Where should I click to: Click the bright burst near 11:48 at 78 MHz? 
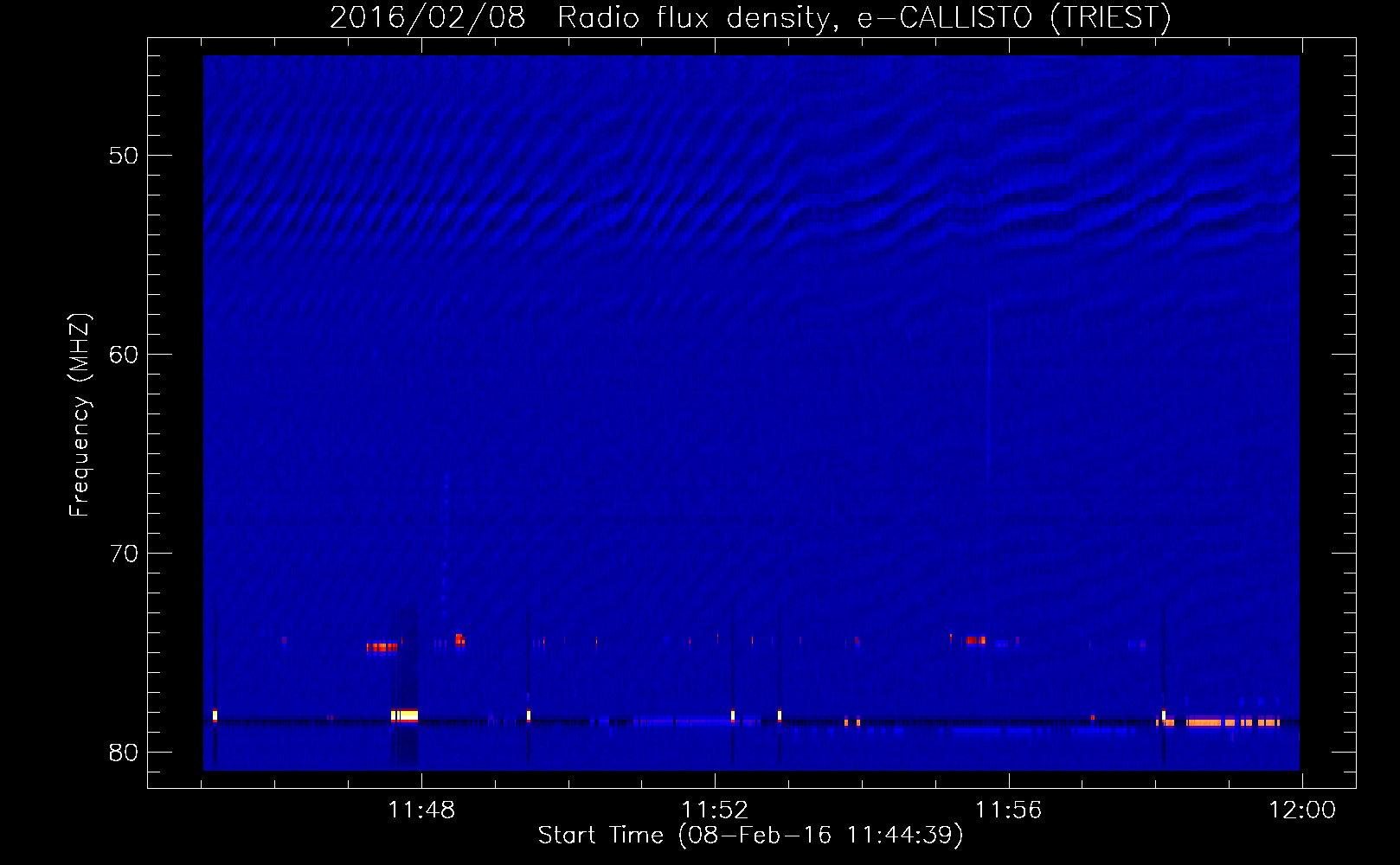pyautogui.click(x=405, y=716)
